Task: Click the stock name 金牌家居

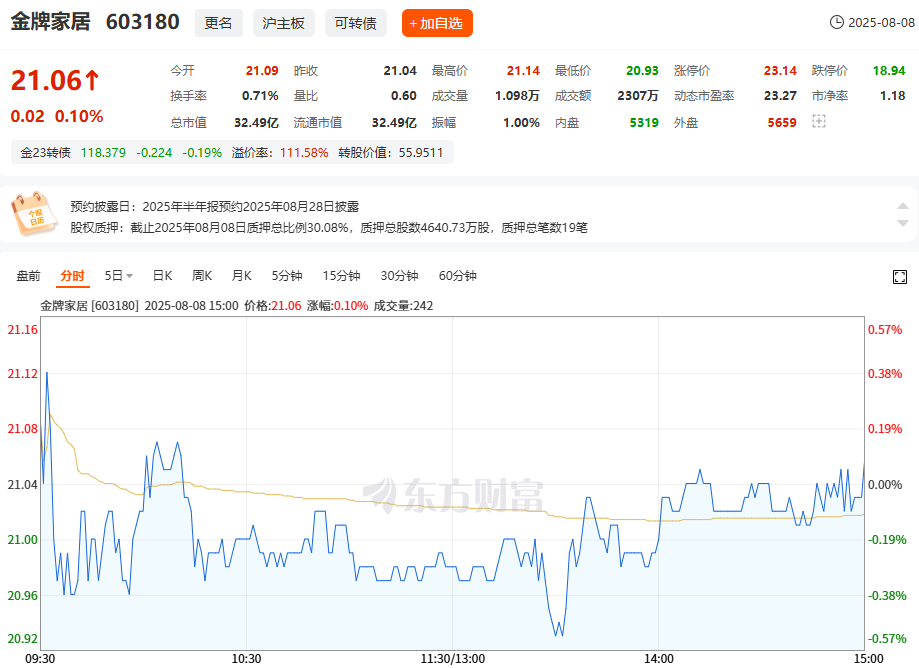Action: (50, 22)
